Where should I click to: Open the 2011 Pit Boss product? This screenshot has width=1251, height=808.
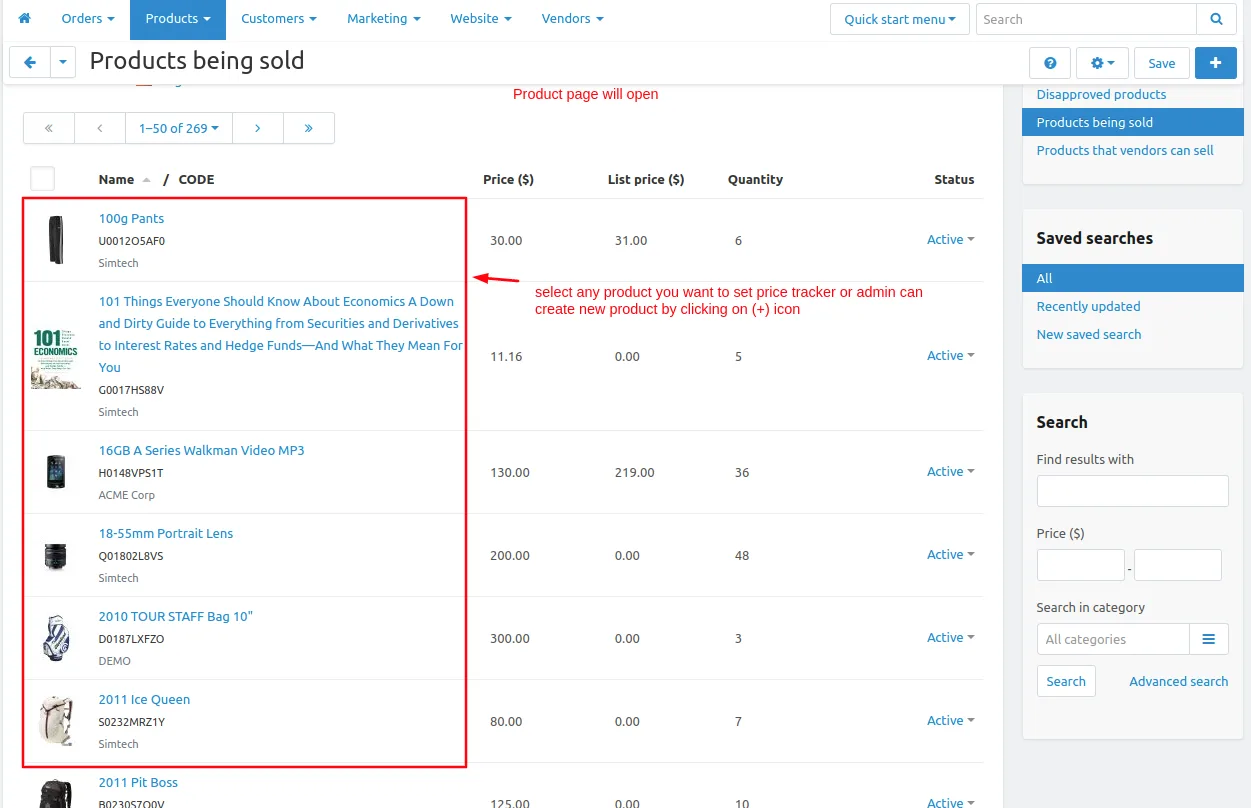point(138,782)
